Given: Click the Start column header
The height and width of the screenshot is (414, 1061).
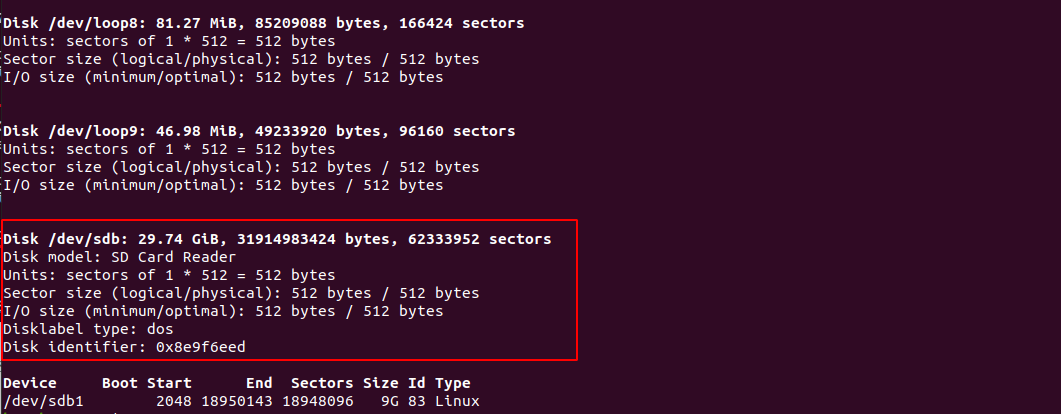Looking at the screenshot, I should [169, 384].
